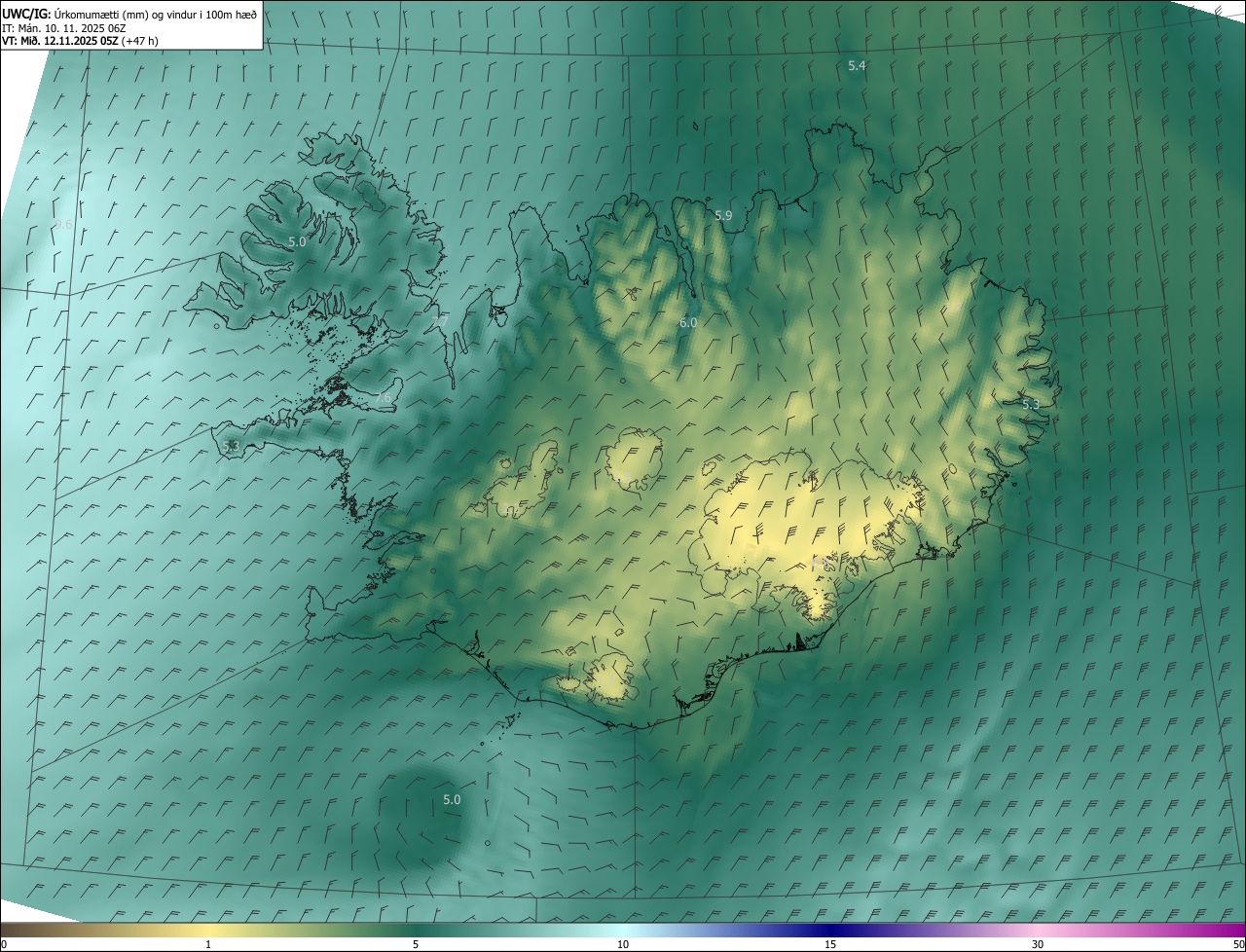This screenshot has height=952, width=1246.
Task: Click the 5.3 label on the Snæfellsnes peninsula
Action: pyautogui.click(x=231, y=446)
